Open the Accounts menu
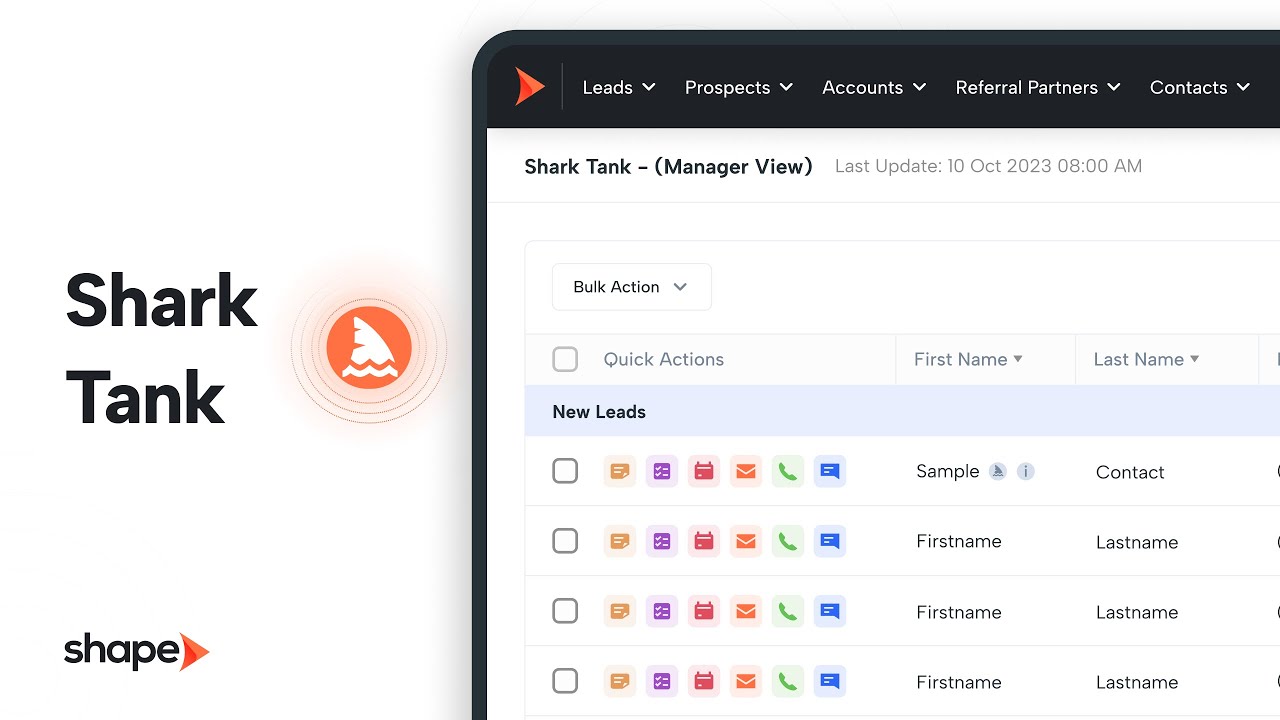 pos(874,88)
